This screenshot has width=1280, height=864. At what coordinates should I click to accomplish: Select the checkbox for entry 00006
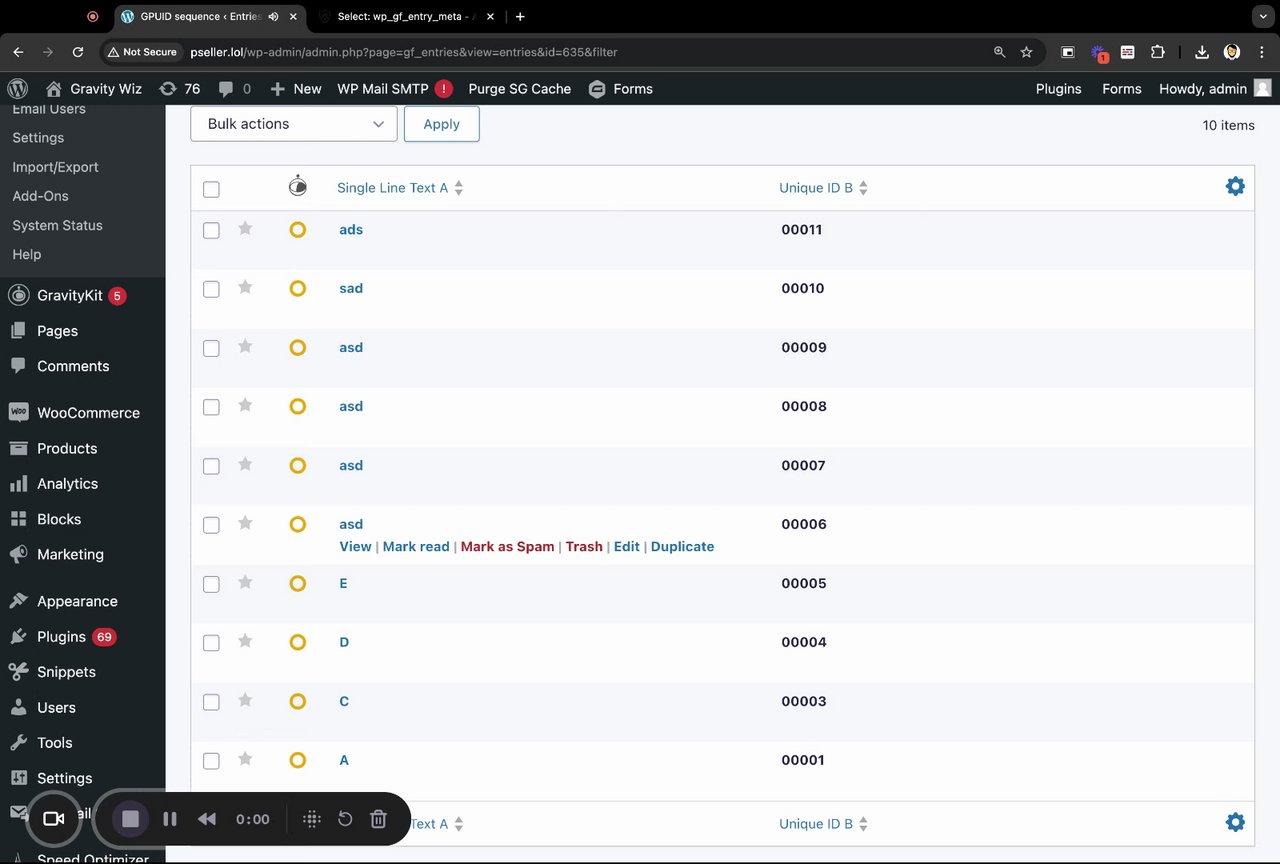pos(211,525)
